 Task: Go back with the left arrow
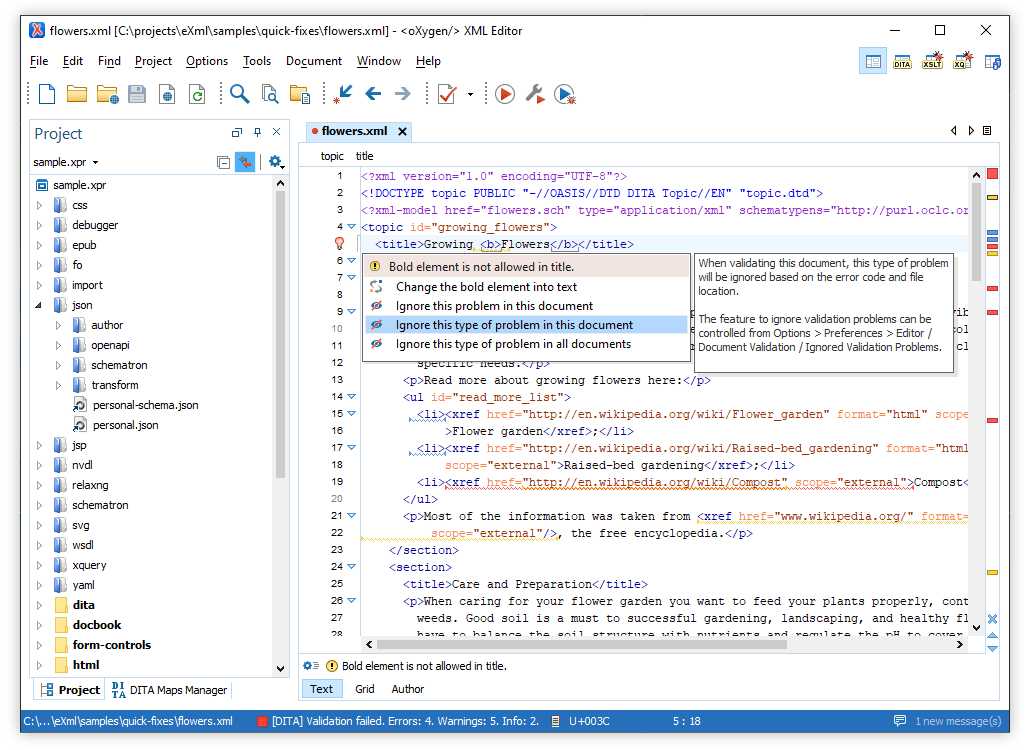(x=373, y=94)
